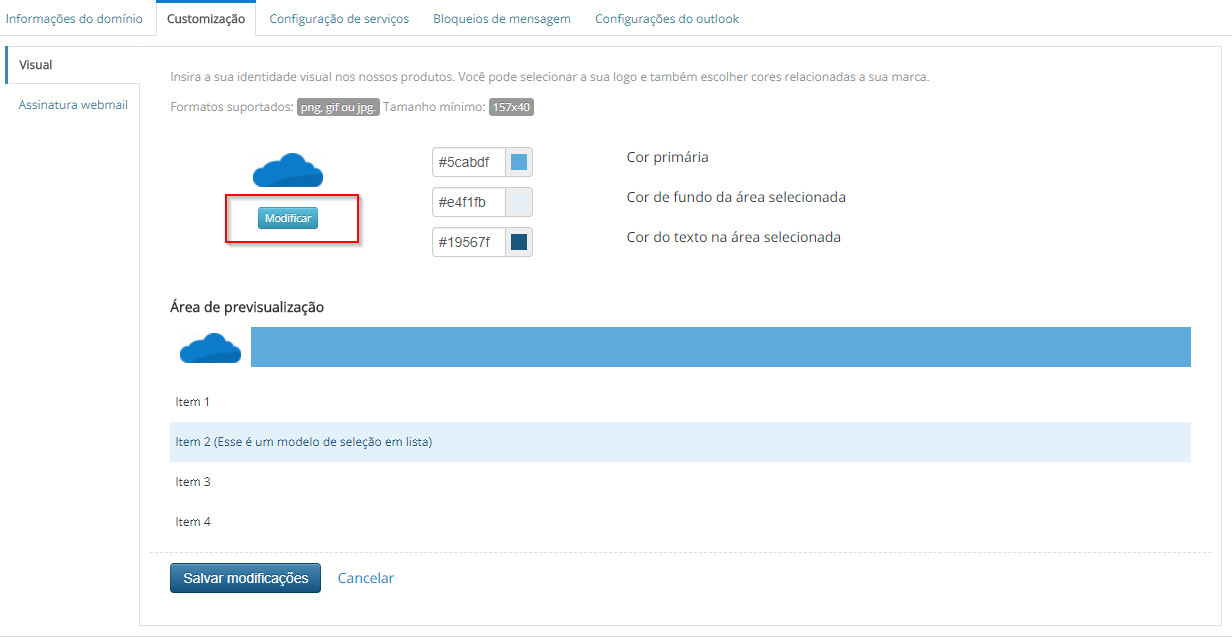Click the blue preview header bar
Image resolution: width=1232 pixels, height=638 pixels.
click(720, 347)
